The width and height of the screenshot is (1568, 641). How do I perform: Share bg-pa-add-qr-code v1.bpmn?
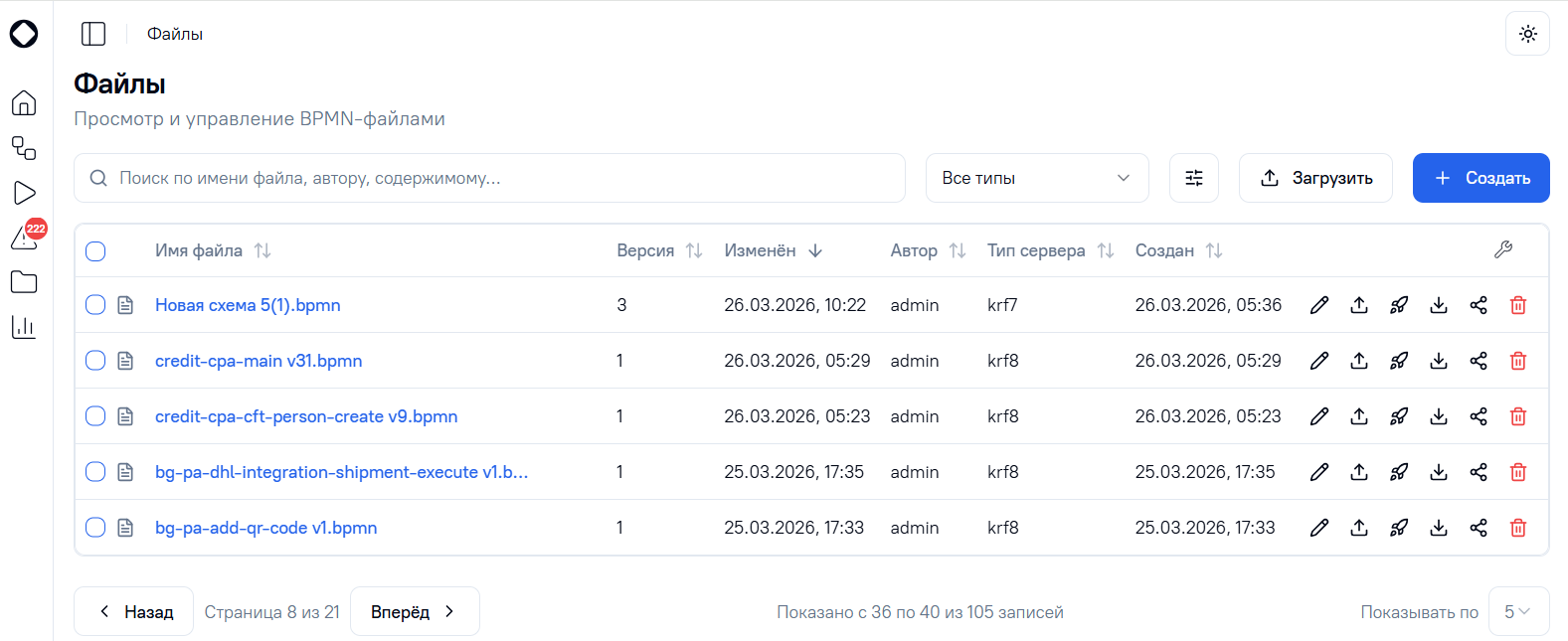(x=1479, y=528)
